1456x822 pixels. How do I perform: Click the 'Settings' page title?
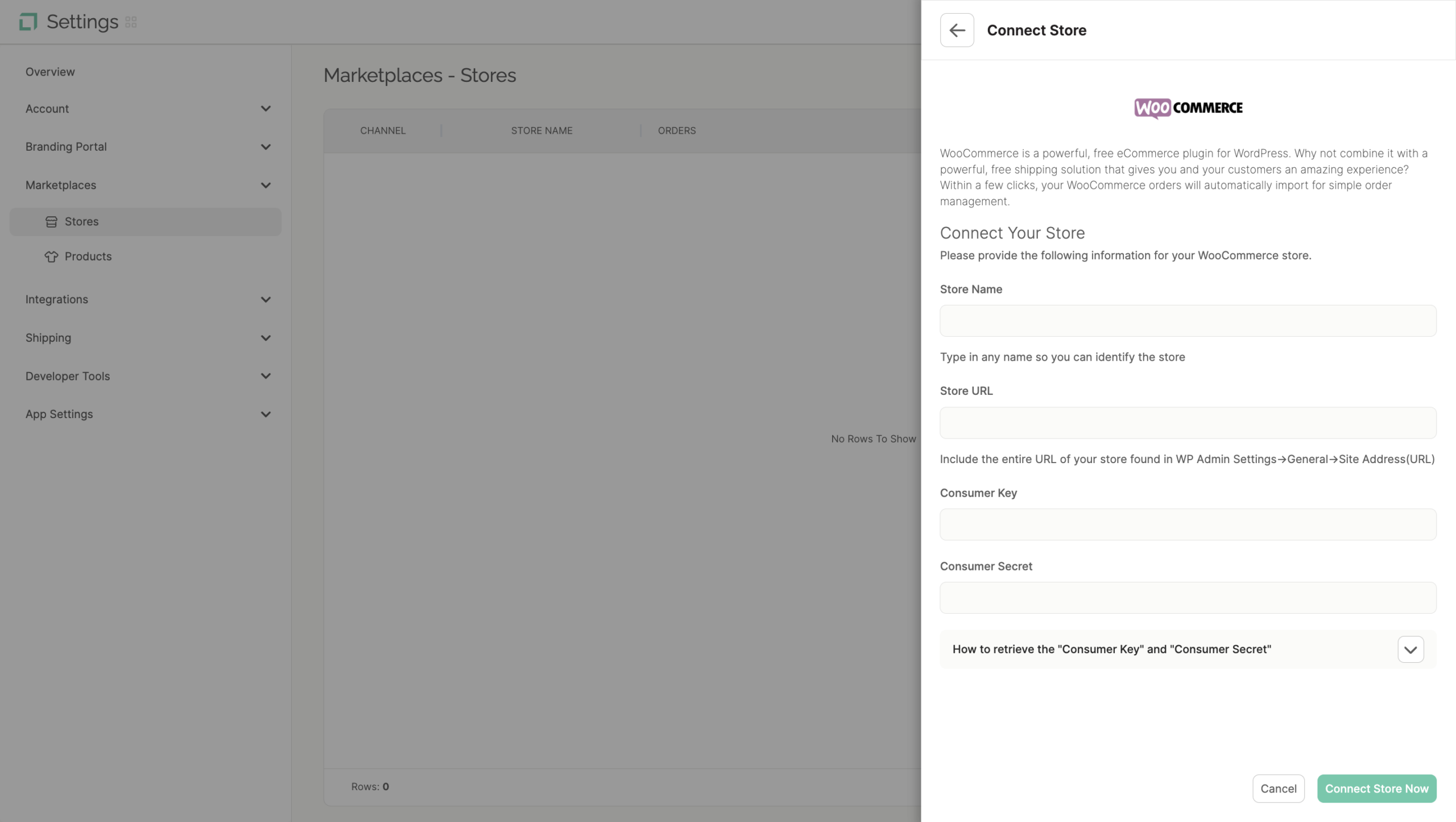[82, 22]
